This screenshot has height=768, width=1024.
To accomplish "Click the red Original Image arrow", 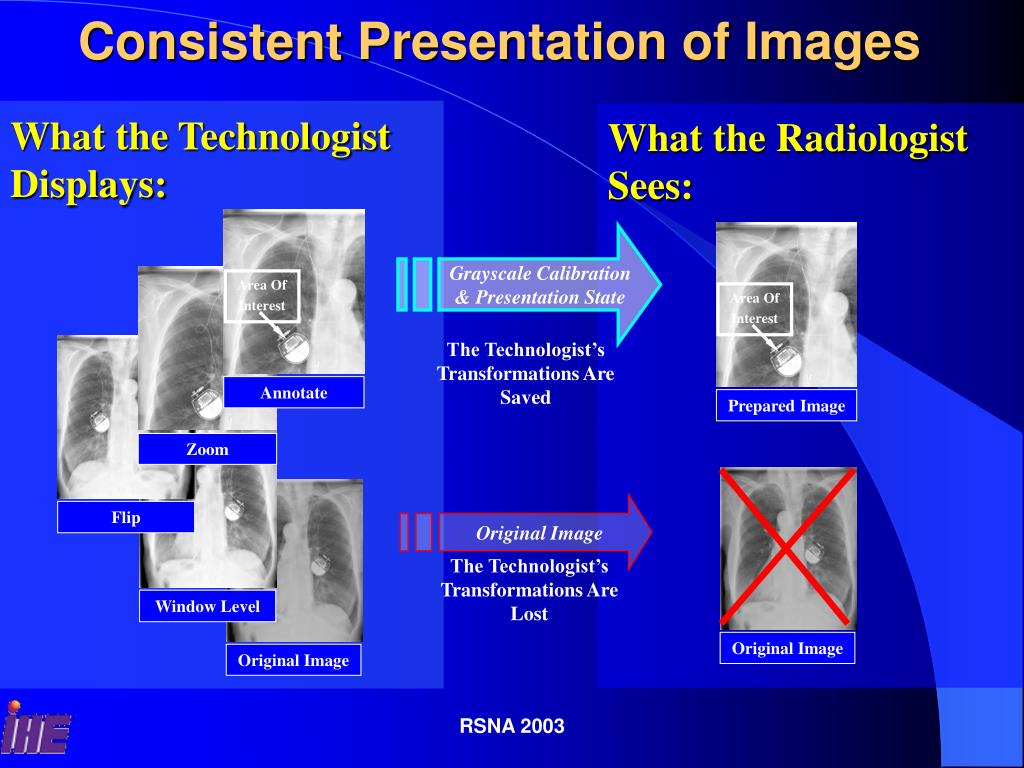I will (x=526, y=533).
